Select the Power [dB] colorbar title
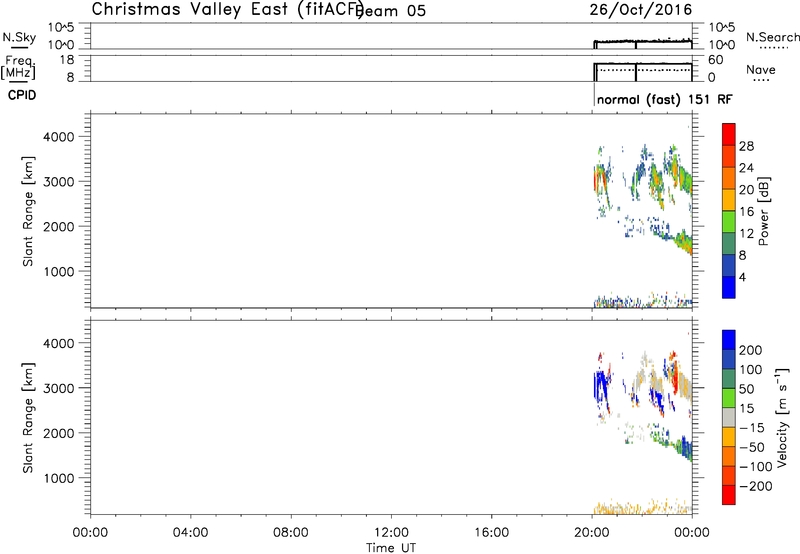The image size is (800, 554). [764, 211]
